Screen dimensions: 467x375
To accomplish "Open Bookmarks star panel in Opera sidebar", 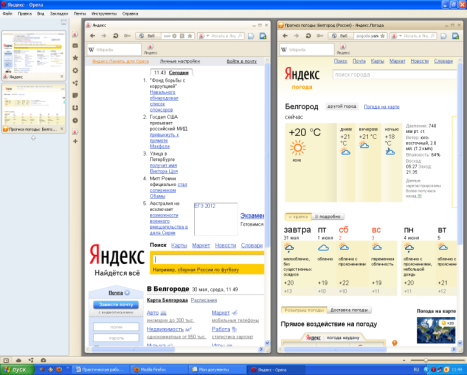I will pyautogui.click(x=75, y=58).
